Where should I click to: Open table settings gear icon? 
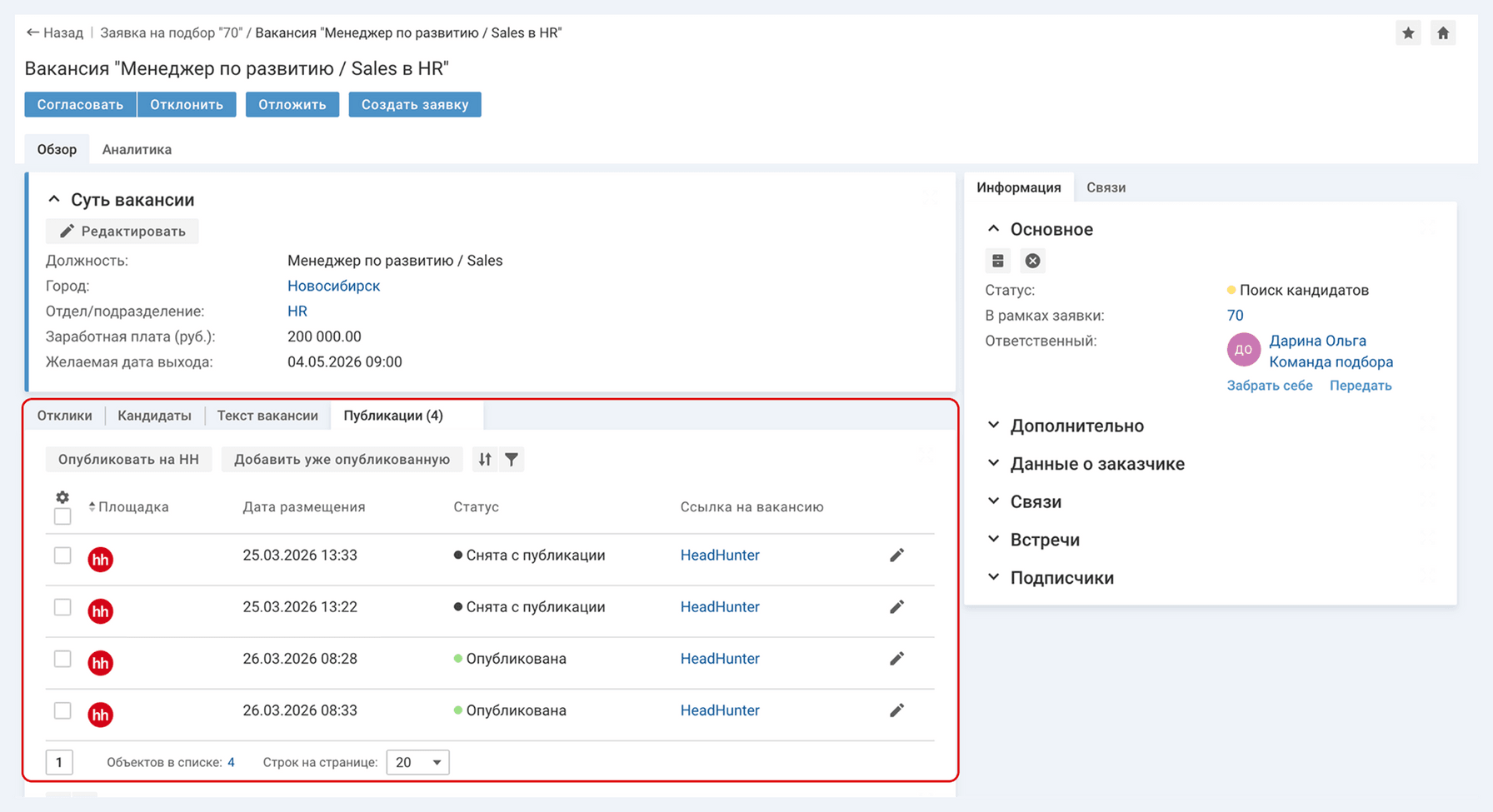click(62, 497)
